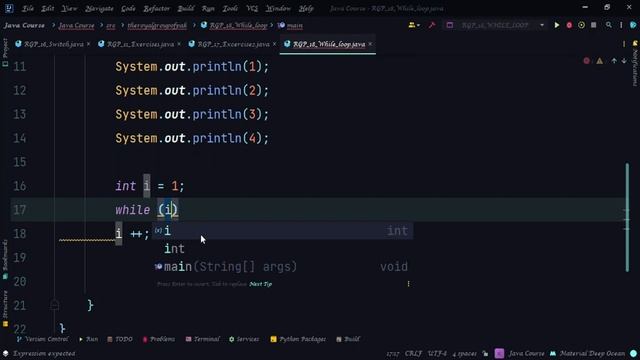The image size is (640, 360).
Task: Open Search Everywhere magnifier icon
Action: (x=609, y=25)
